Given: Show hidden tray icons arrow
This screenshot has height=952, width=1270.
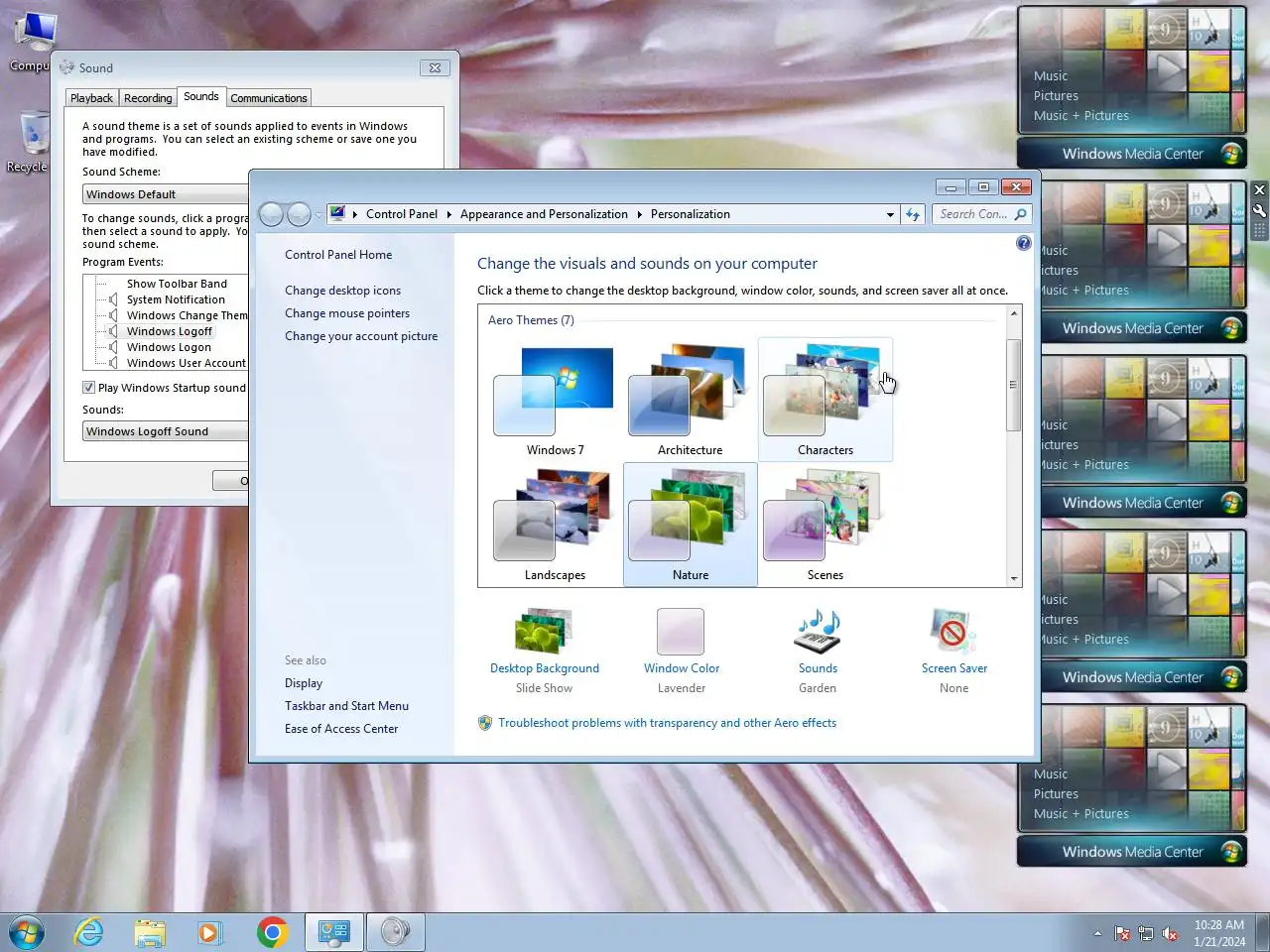Looking at the screenshot, I should [1097, 933].
